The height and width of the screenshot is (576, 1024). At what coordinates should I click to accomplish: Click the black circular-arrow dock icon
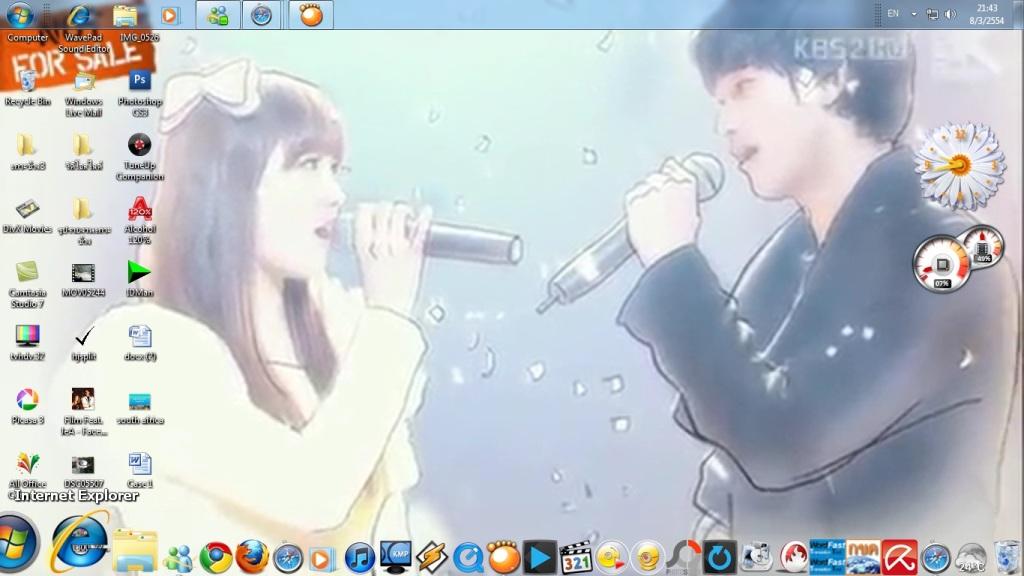[x=719, y=558]
